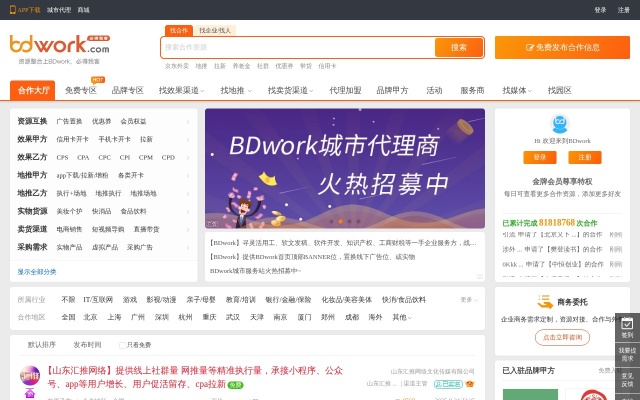Enable the 只看免费 checkbox
This screenshot has width=640, height=400.
[122, 345]
